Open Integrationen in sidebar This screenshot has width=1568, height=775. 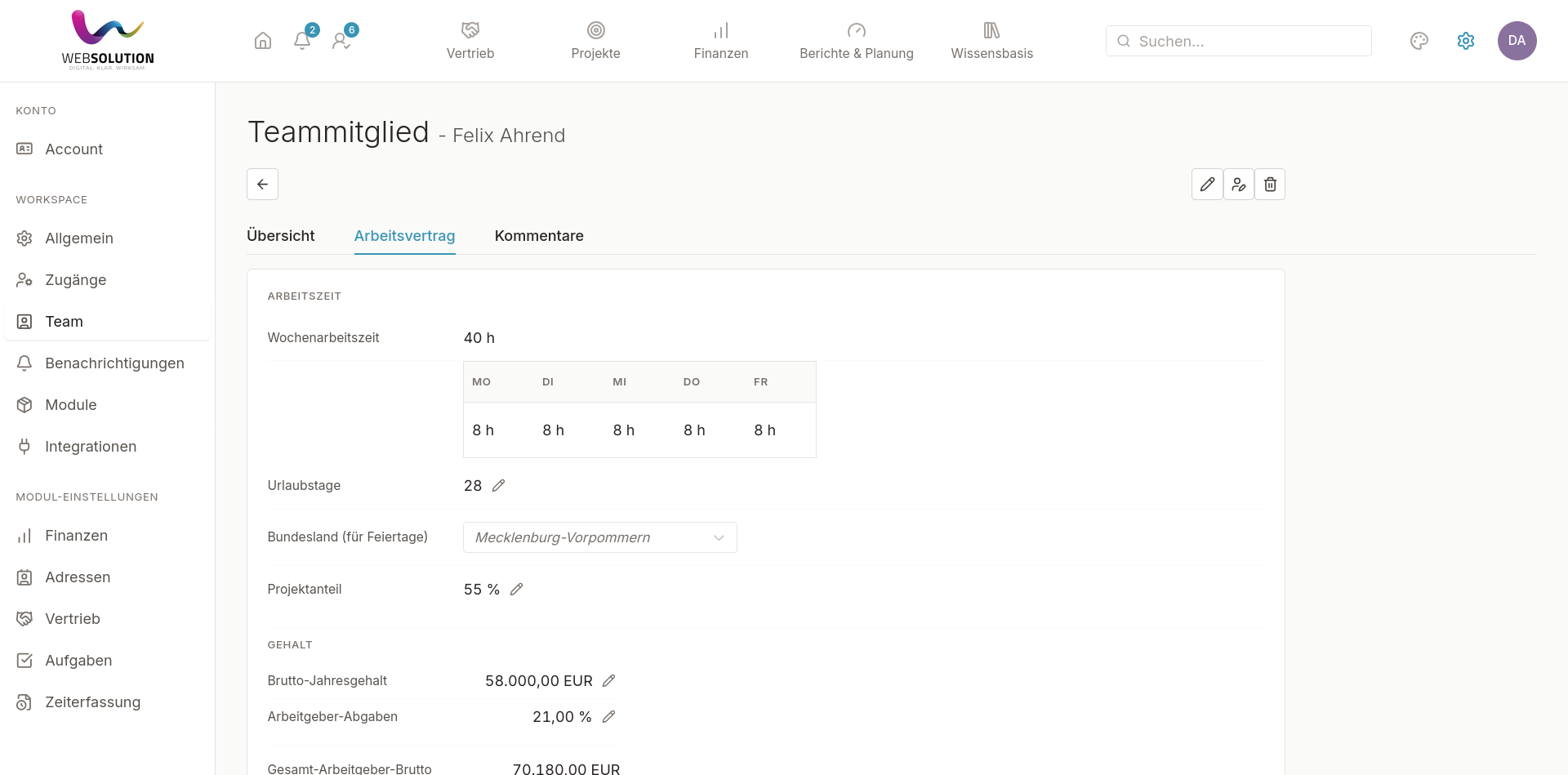coord(107,447)
